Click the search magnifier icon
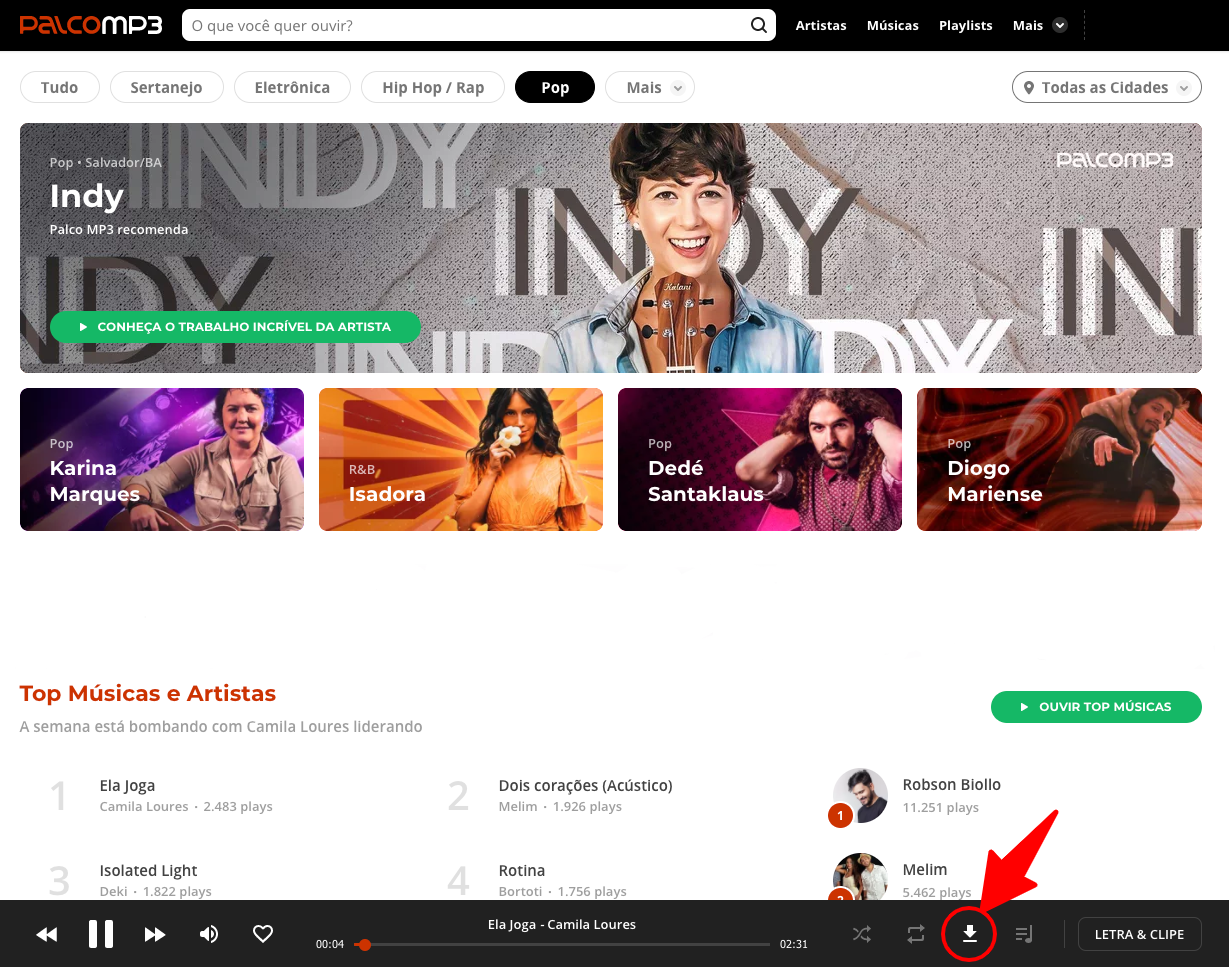Screen dimensions: 1229x967 758,24
